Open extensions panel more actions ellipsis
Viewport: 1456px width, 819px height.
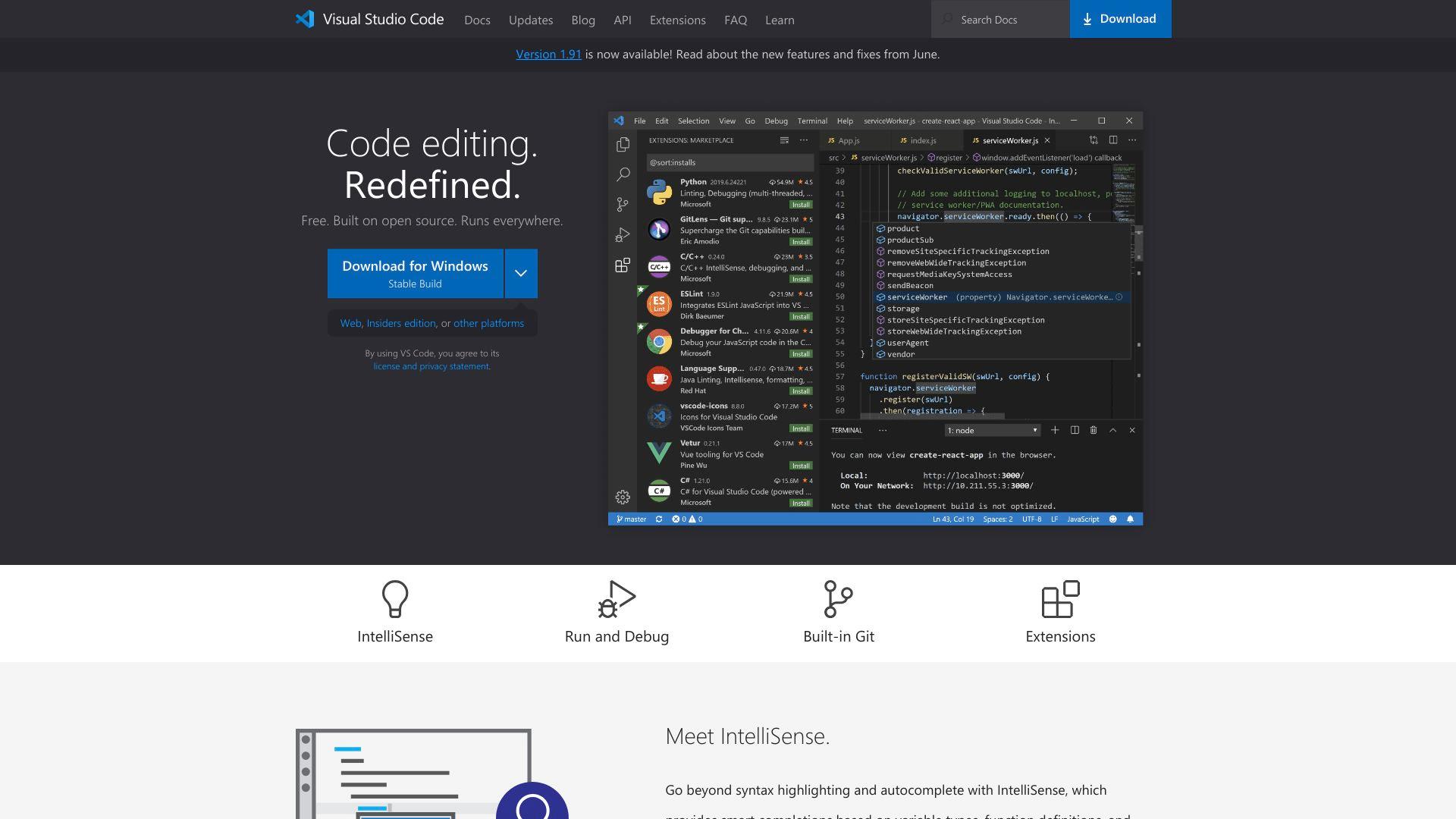point(804,140)
